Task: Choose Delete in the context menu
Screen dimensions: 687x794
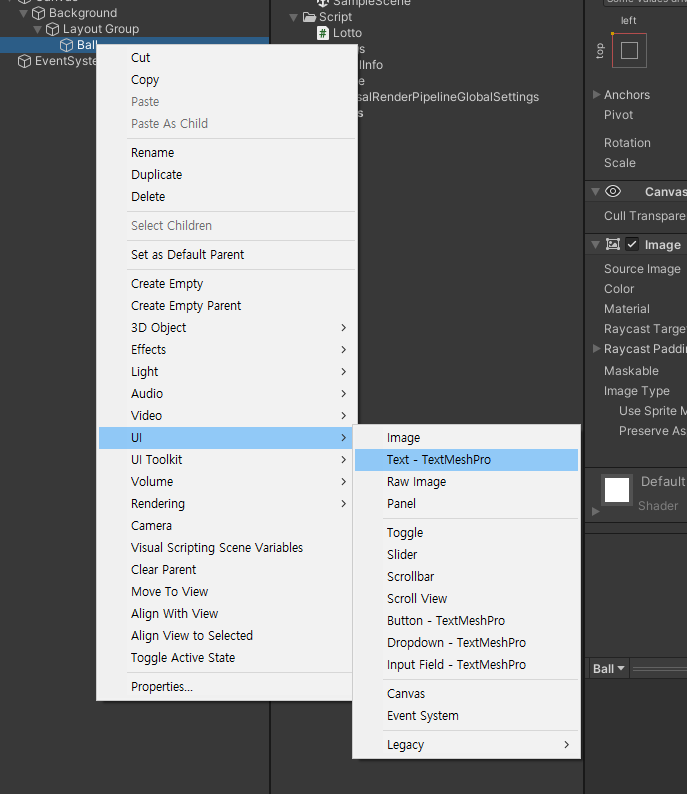Action: (227, 196)
